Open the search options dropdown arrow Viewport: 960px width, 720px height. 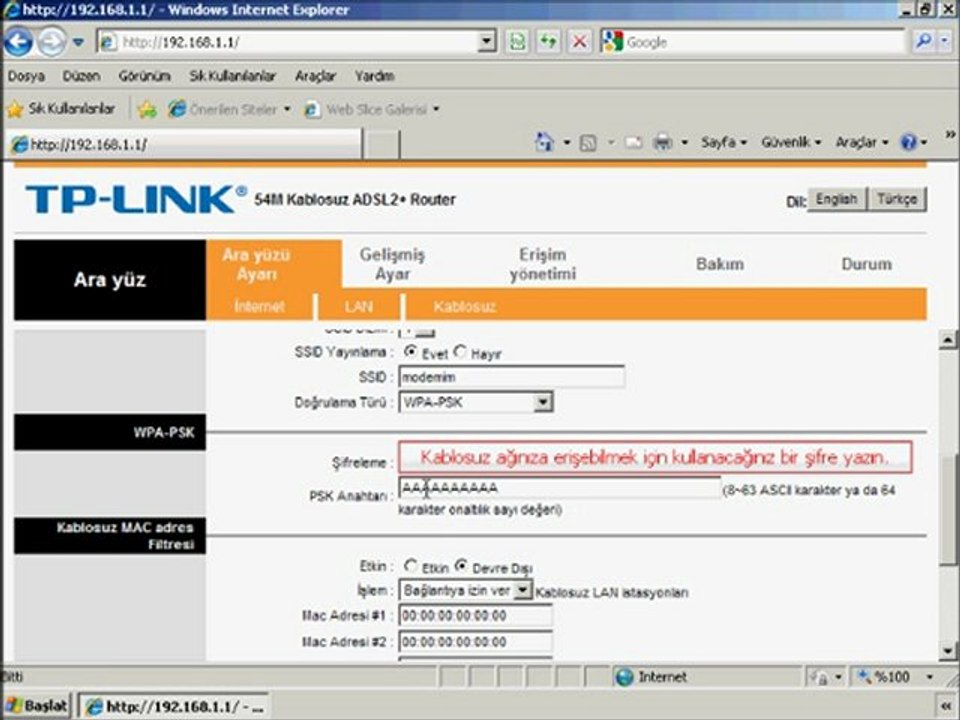coord(945,42)
